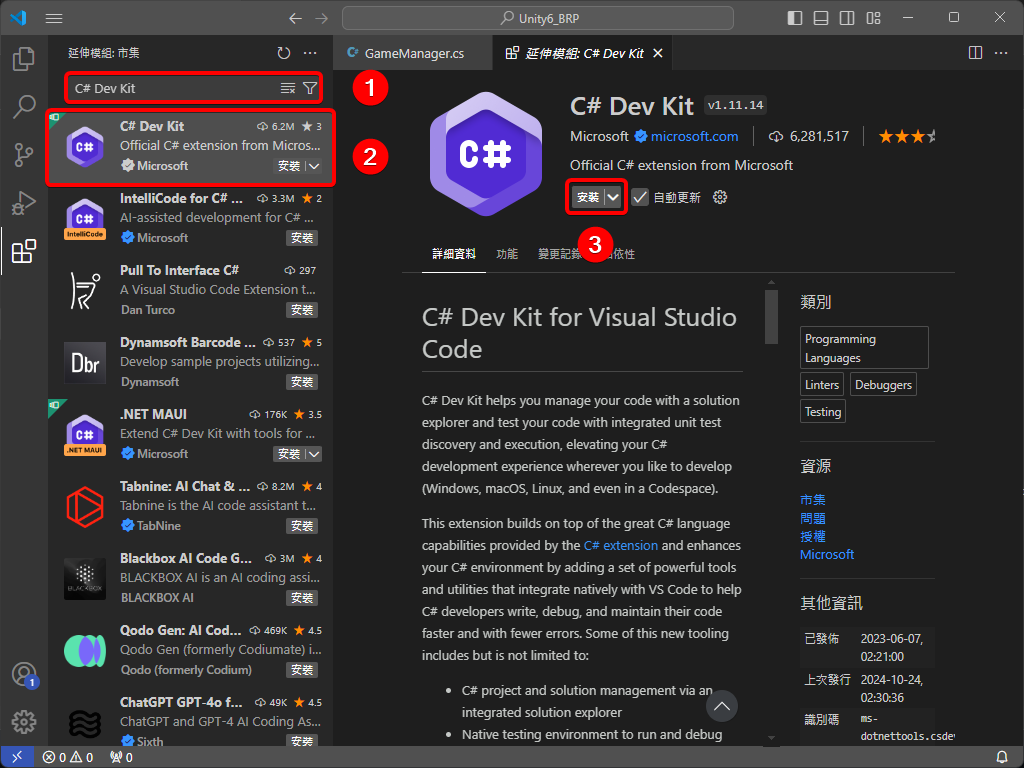The width and height of the screenshot is (1024, 768).
Task: Open the Explorer view in activity bar
Action: point(24,59)
